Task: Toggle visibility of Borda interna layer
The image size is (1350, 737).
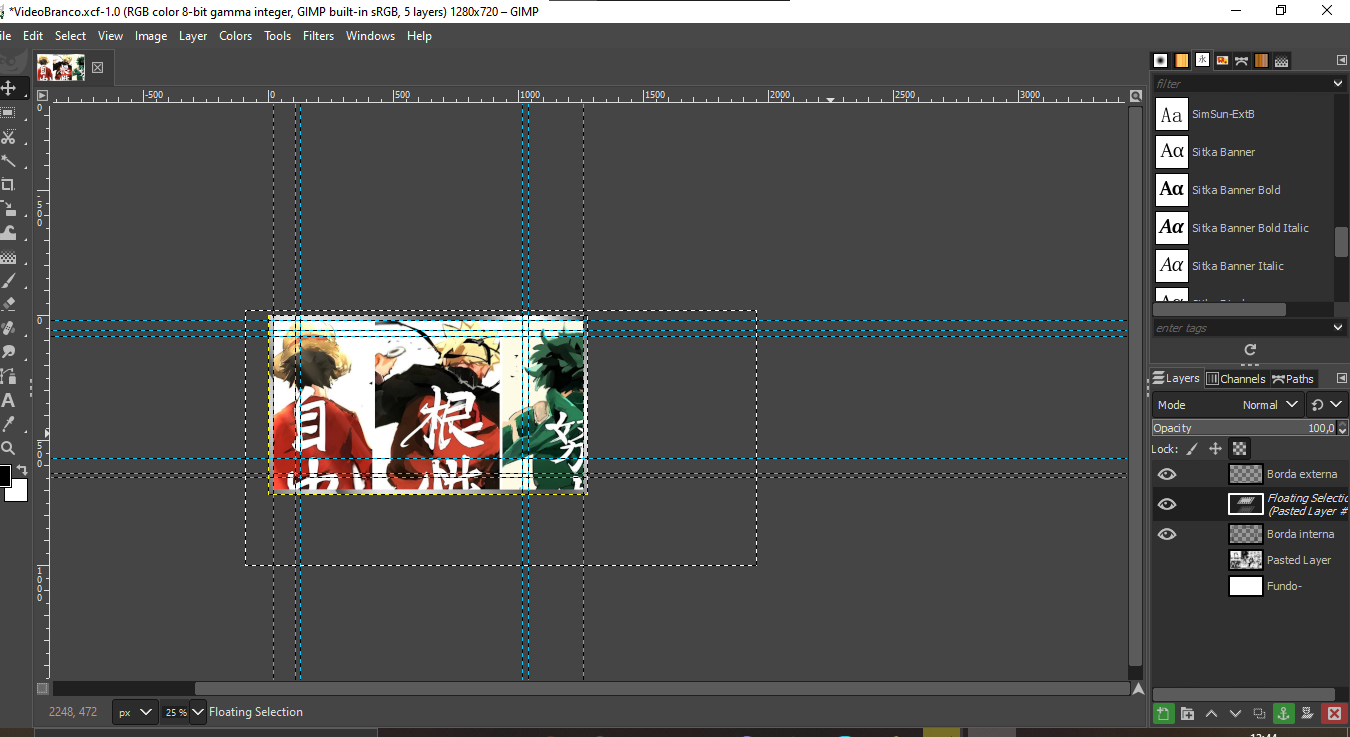Action: click(1167, 534)
